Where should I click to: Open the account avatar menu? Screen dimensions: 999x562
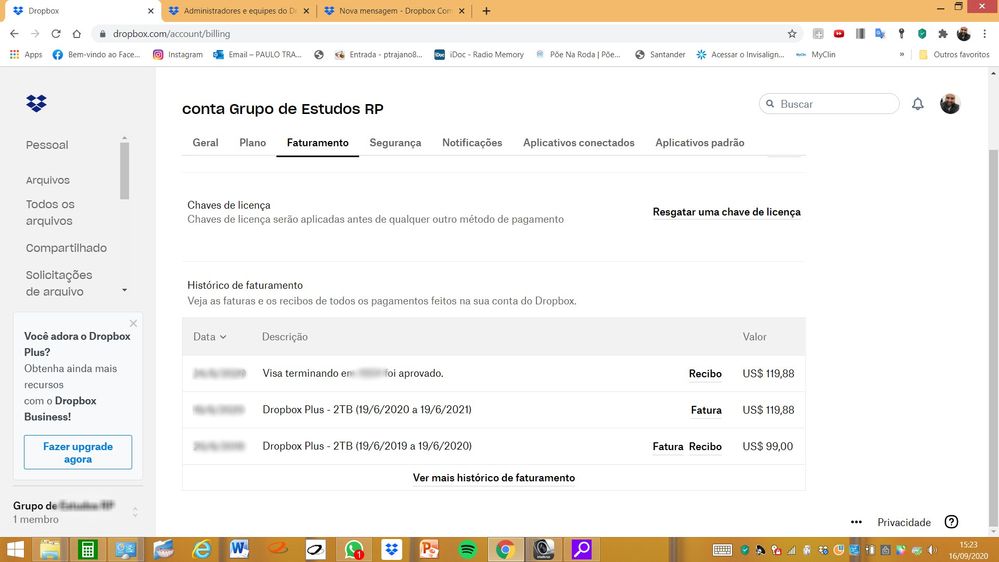[950, 104]
